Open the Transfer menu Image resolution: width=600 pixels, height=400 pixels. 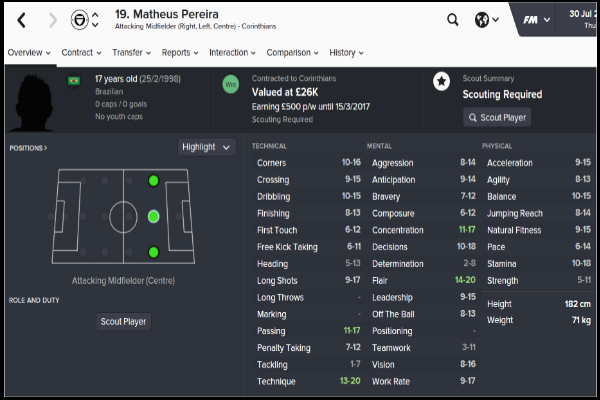[x=130, y=52]
